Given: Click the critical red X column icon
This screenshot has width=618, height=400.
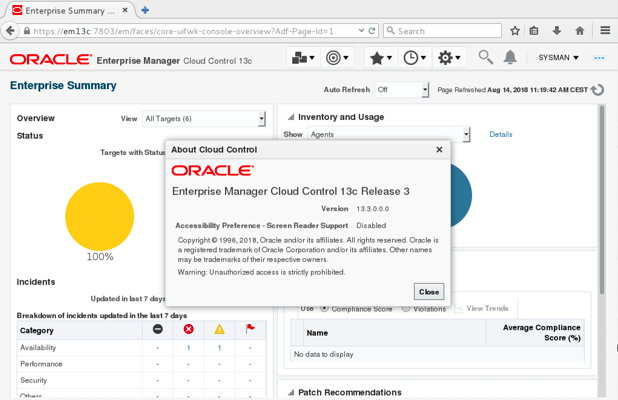Looking at the screenshot, I should (x=188, y=329).
